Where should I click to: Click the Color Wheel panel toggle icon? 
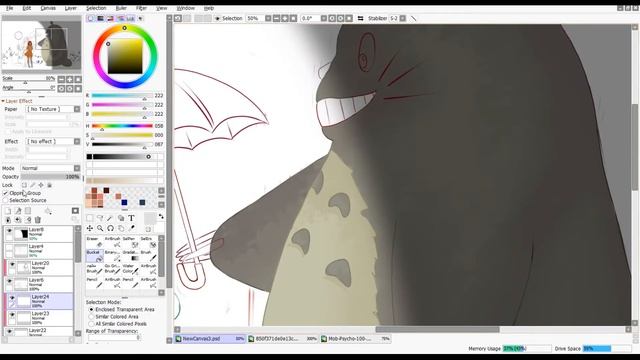pos(91,18)
